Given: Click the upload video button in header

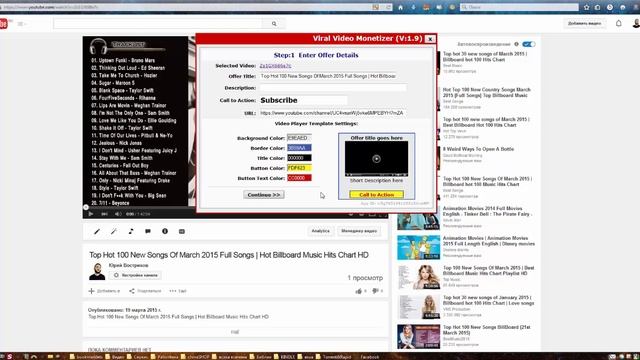Looking at the screenshot, I should pyautogui.click(x=584, y=24).
